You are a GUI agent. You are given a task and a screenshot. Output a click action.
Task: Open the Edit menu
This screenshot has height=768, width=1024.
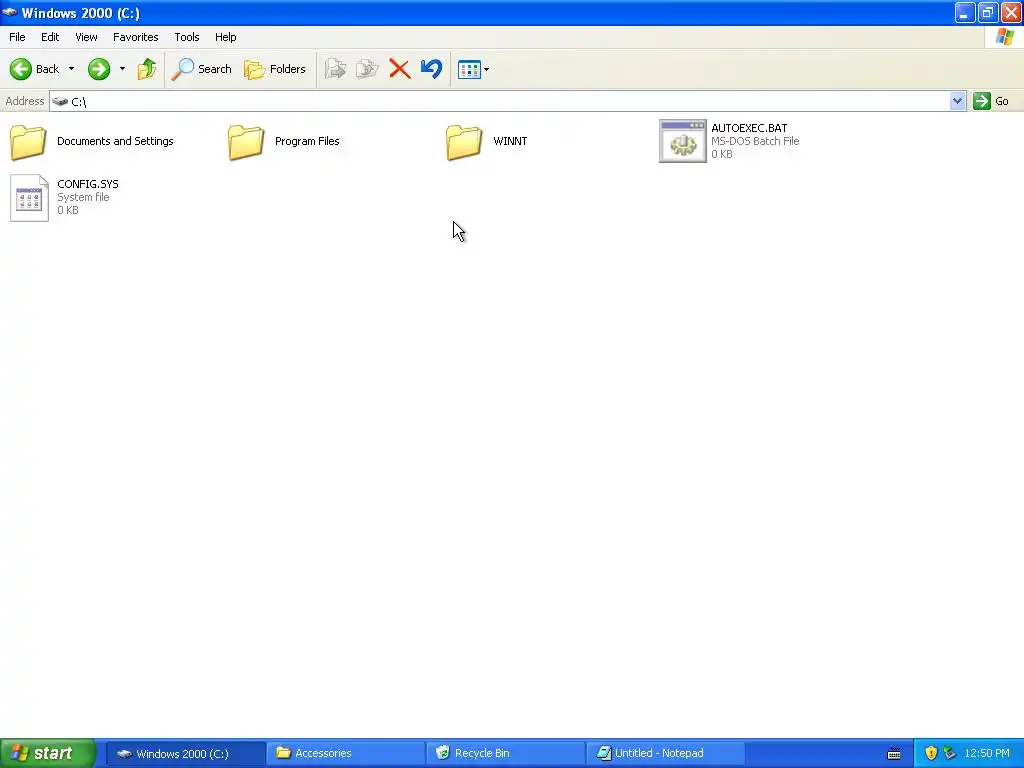click(50, 37)
